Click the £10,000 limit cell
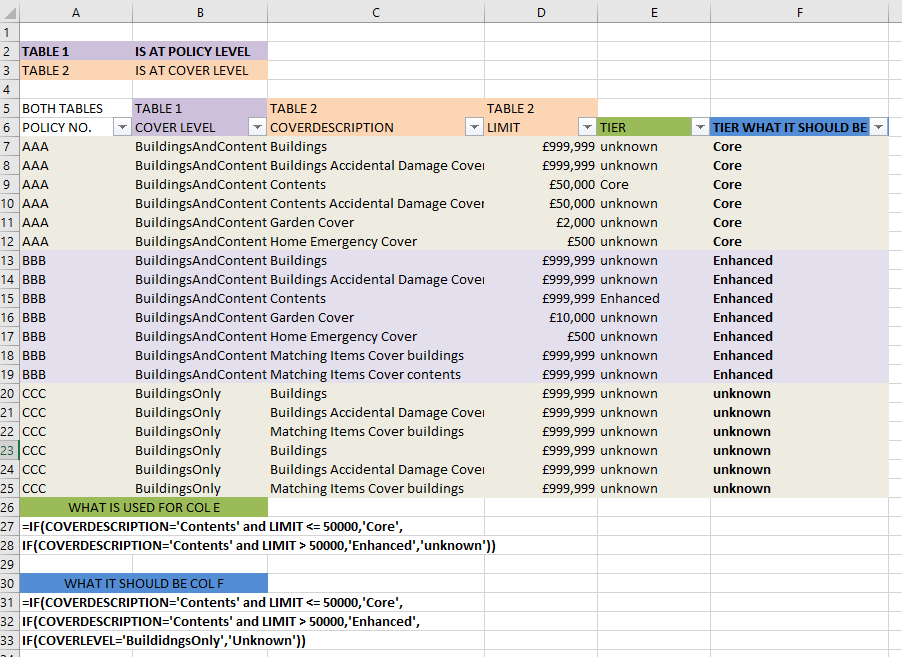902x657 pixels. [541, 318]
